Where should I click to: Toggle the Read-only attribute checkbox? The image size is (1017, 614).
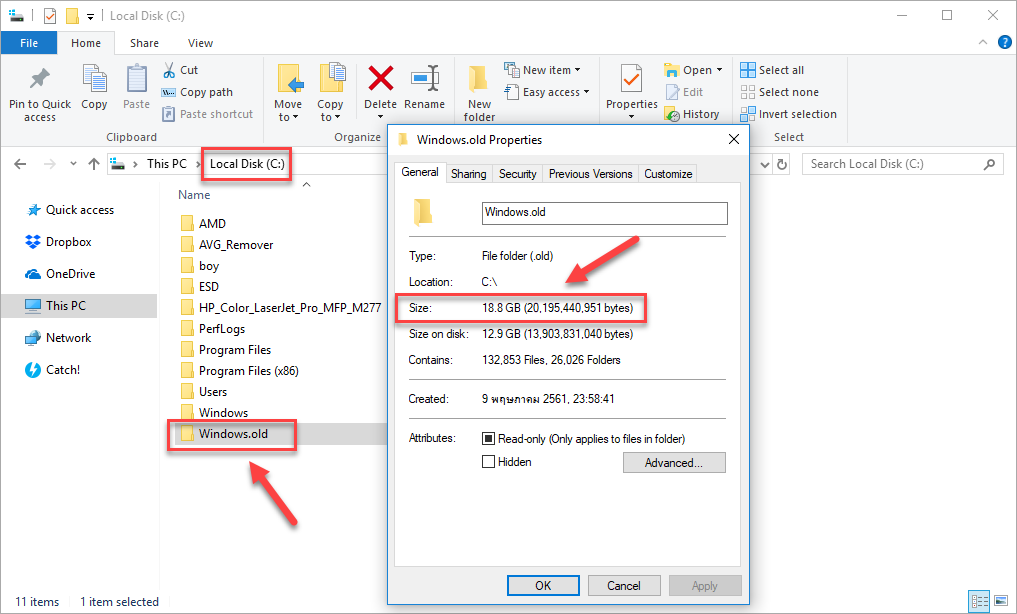coord(488,439)
